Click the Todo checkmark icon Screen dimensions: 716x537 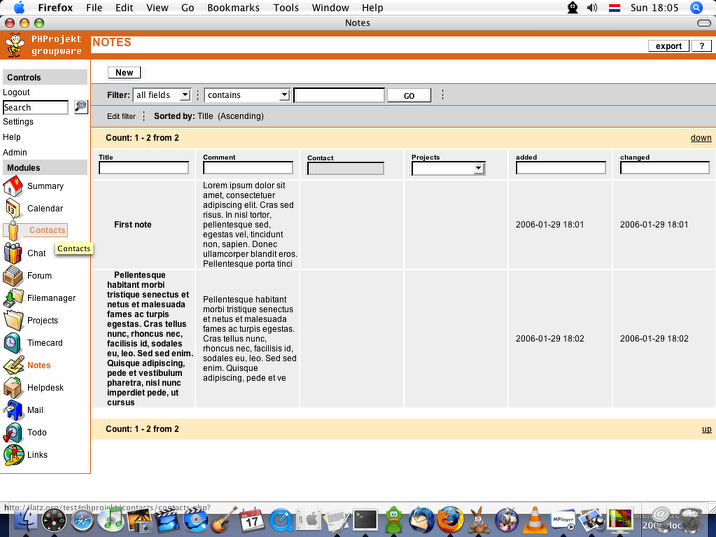[13, 433]
